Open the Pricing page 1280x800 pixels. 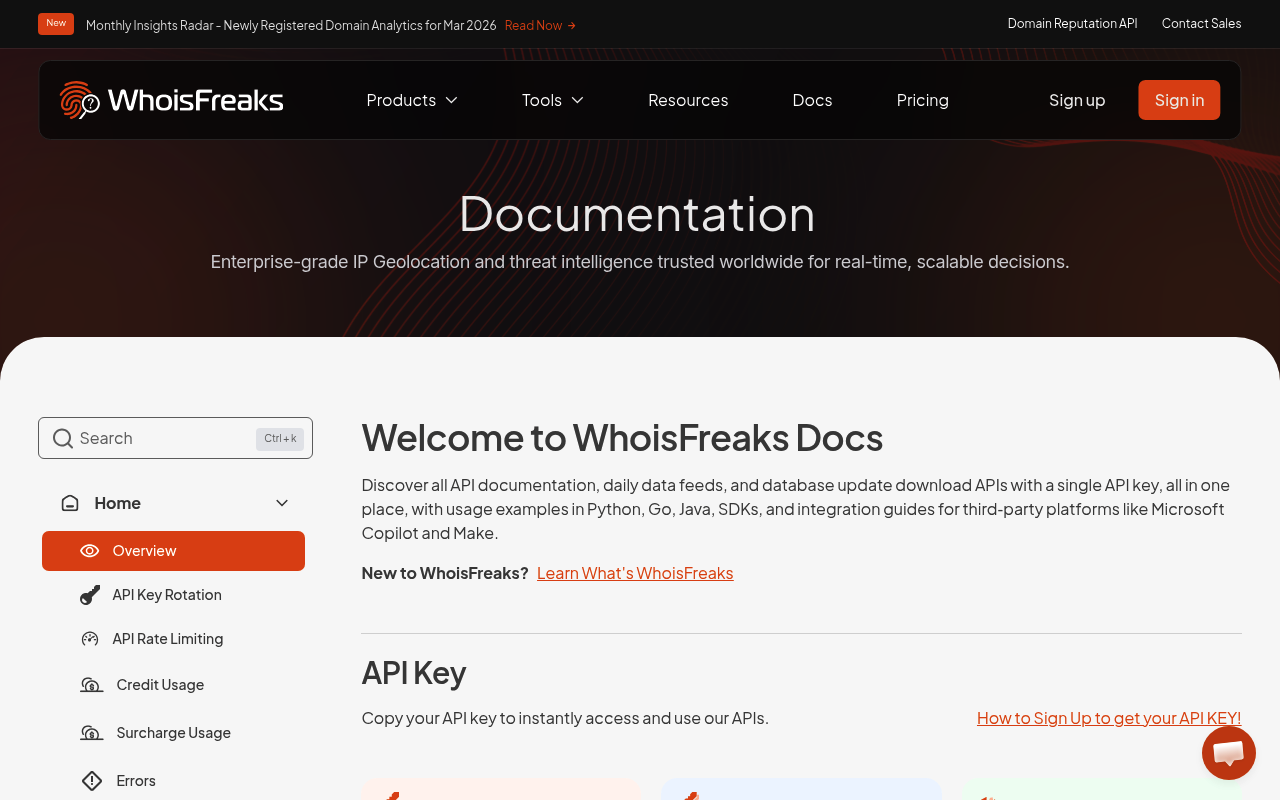(923, 100)
